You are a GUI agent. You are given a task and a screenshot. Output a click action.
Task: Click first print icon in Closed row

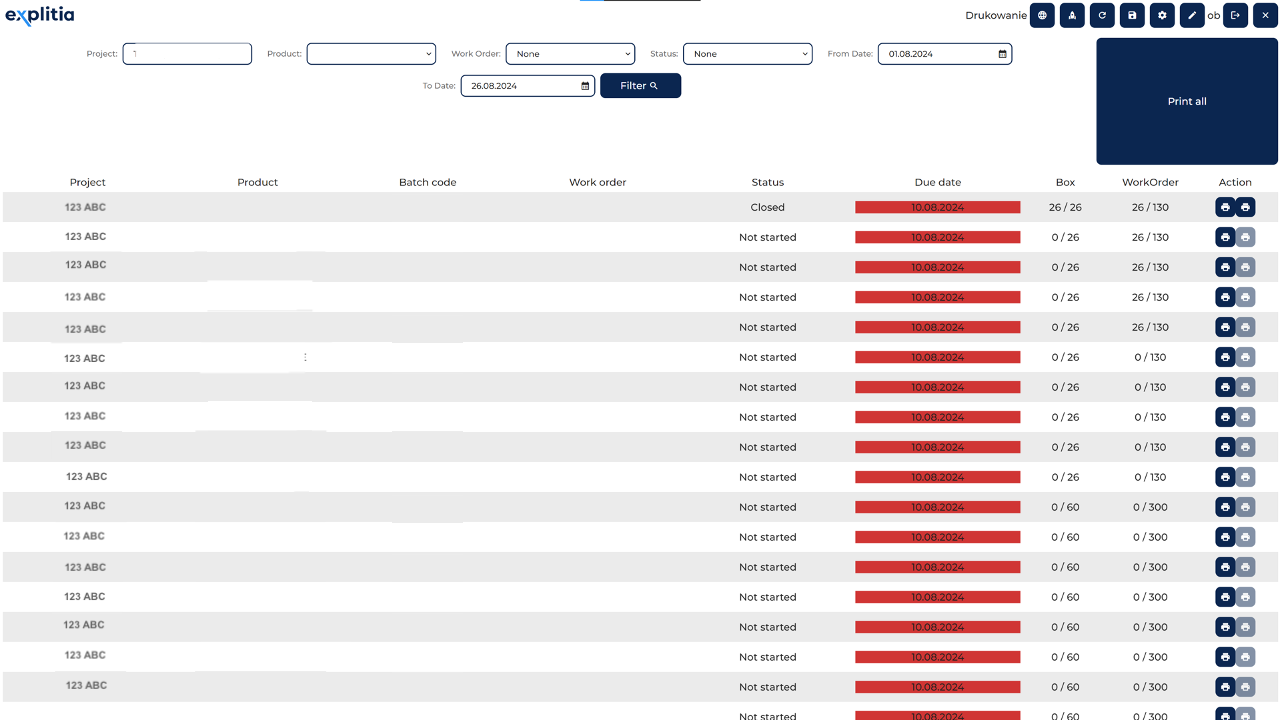coord(1225,207)
